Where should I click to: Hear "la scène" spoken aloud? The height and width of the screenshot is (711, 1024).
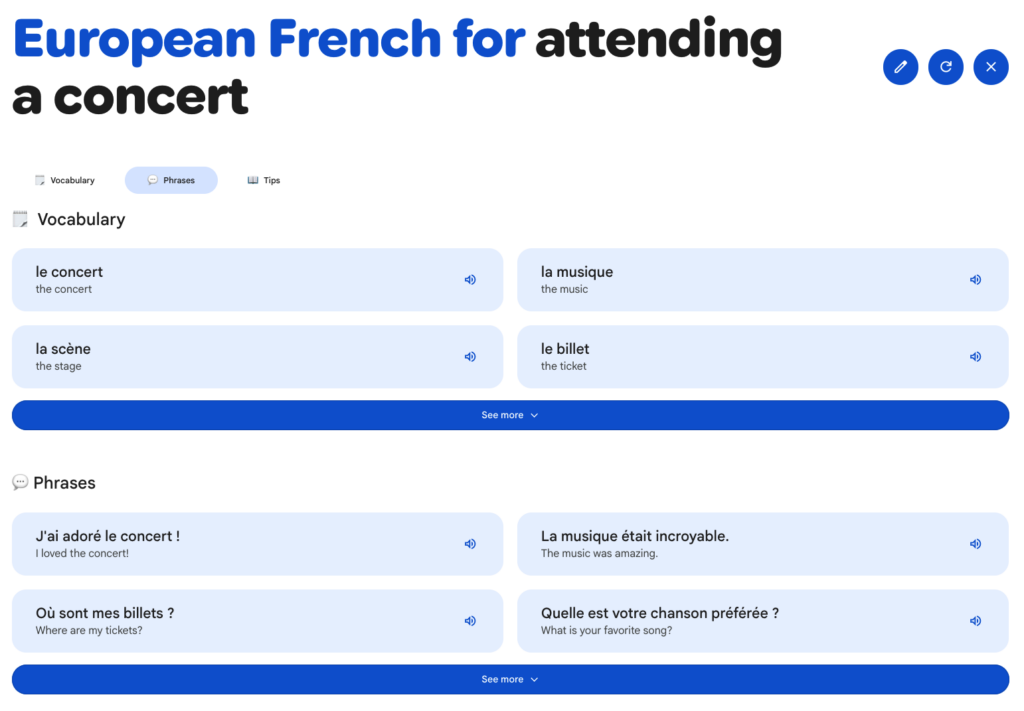pos(470,357)
